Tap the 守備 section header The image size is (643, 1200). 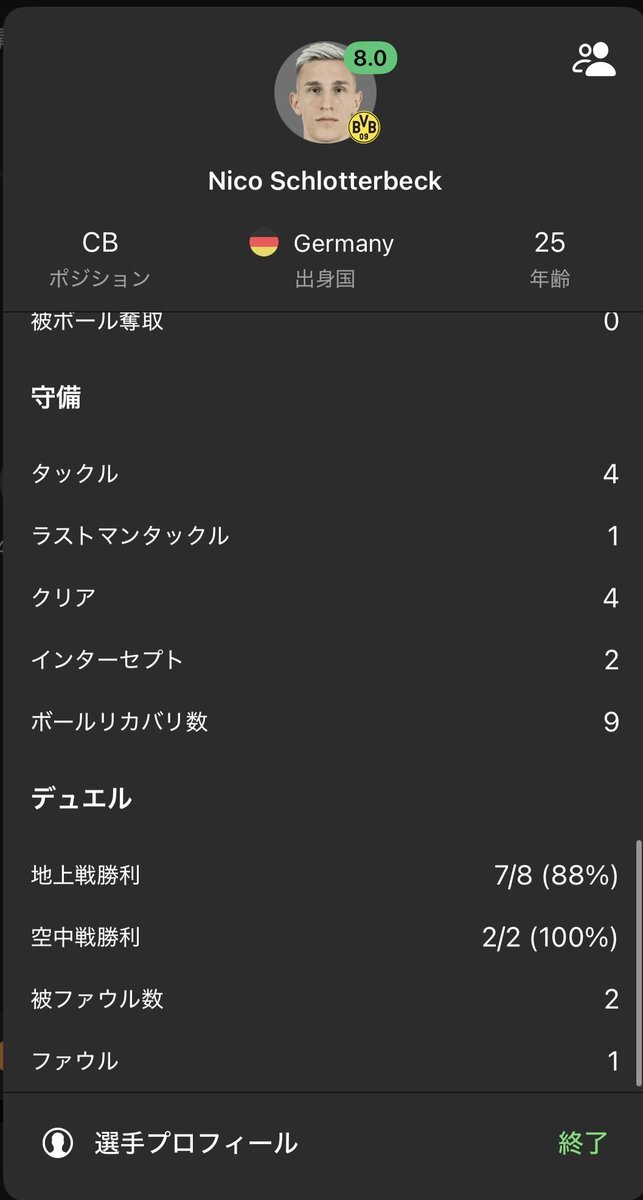pyautogui.click(x=57, y=398)
